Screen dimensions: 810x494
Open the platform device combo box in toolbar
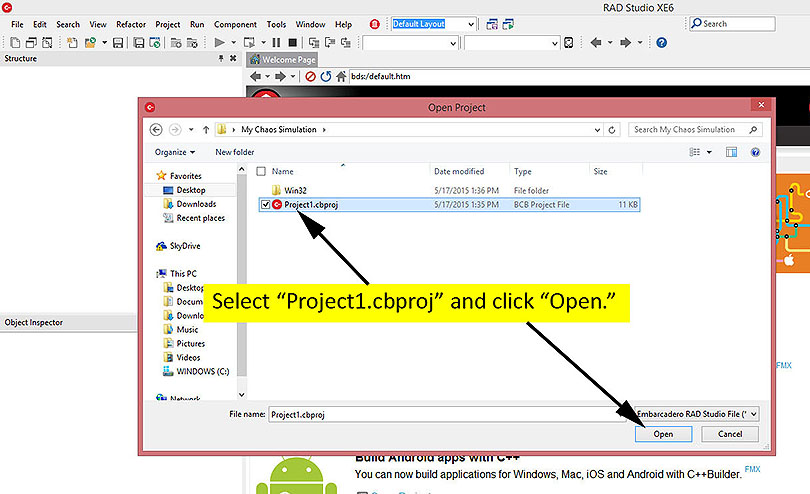pos(511,43)
